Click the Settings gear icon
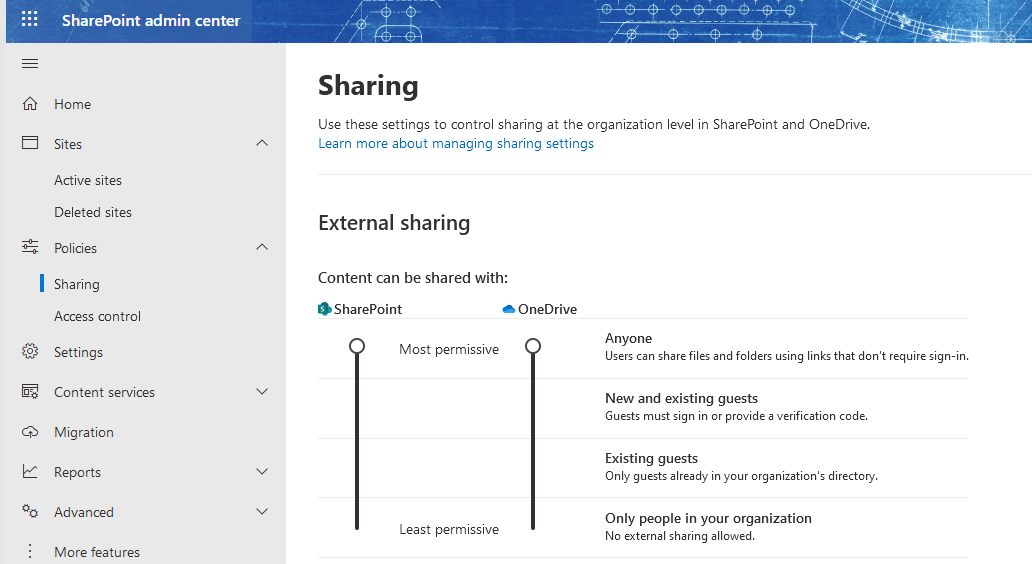 click(x=30, y=351)
